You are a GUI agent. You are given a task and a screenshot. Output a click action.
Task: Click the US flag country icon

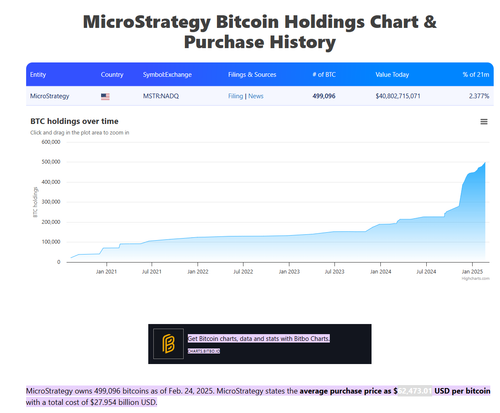click(x=105, y=96)
